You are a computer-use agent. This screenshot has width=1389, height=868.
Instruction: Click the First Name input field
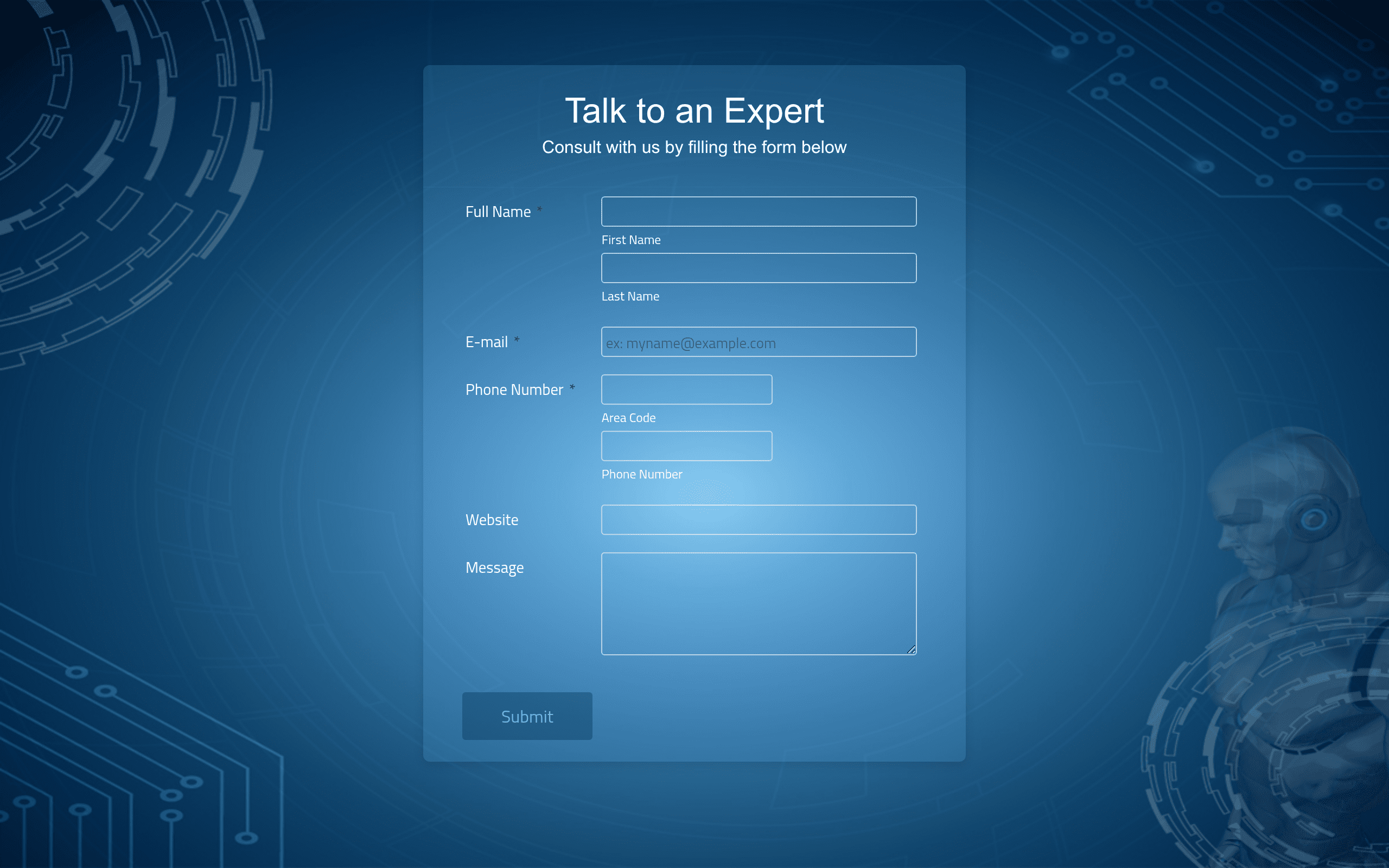point(759,211)
